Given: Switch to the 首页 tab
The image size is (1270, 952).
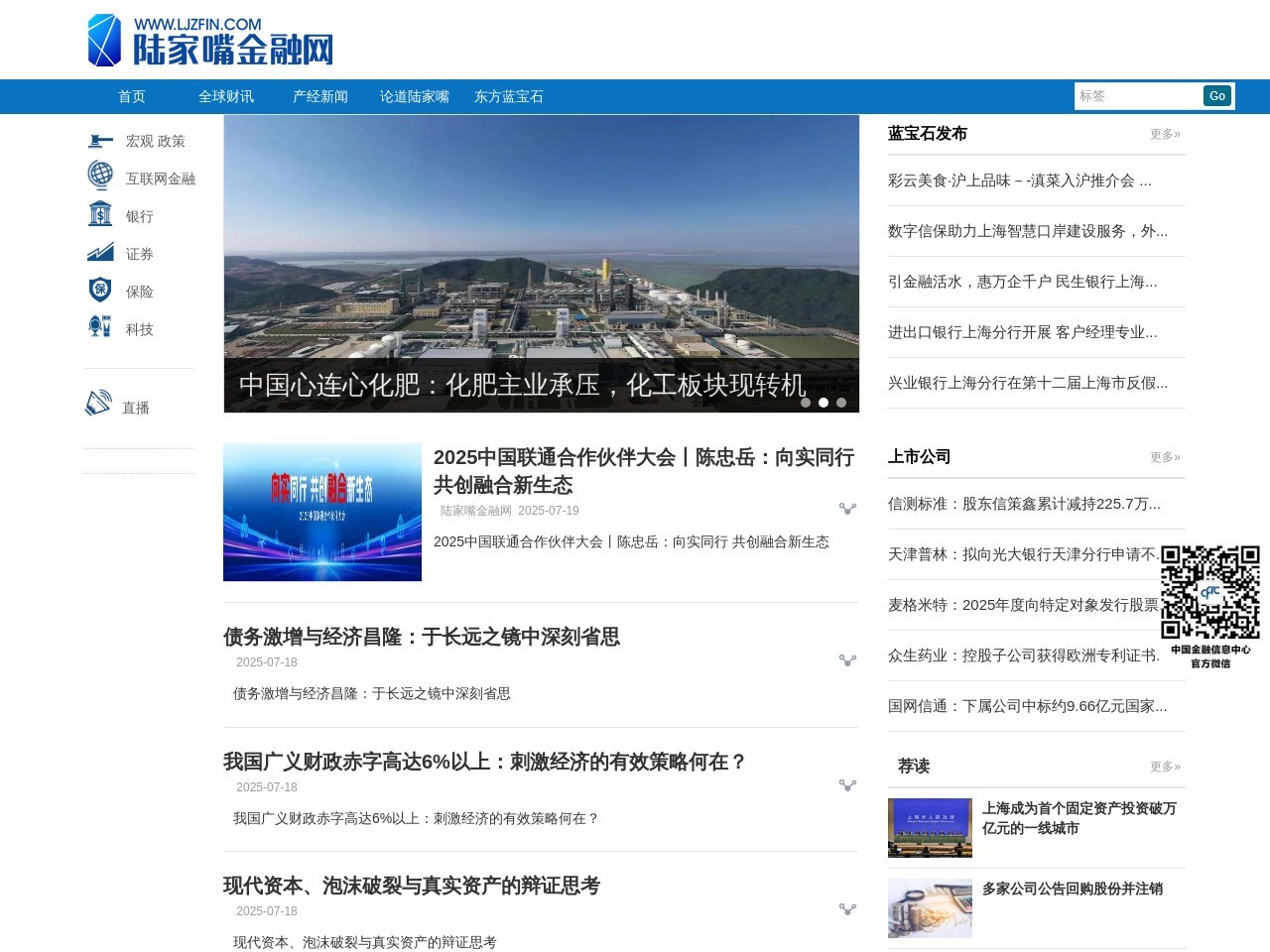Looking at the screenshot, I should pyautogui.click(x=132, y=96).
